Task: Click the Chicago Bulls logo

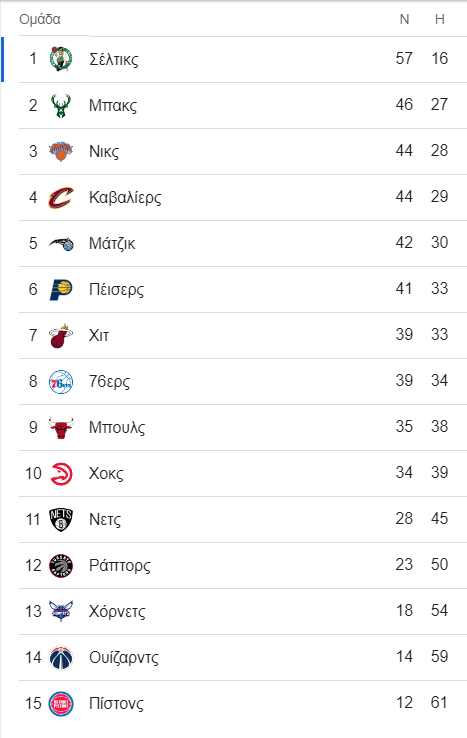Action: (x=61, y=428)
